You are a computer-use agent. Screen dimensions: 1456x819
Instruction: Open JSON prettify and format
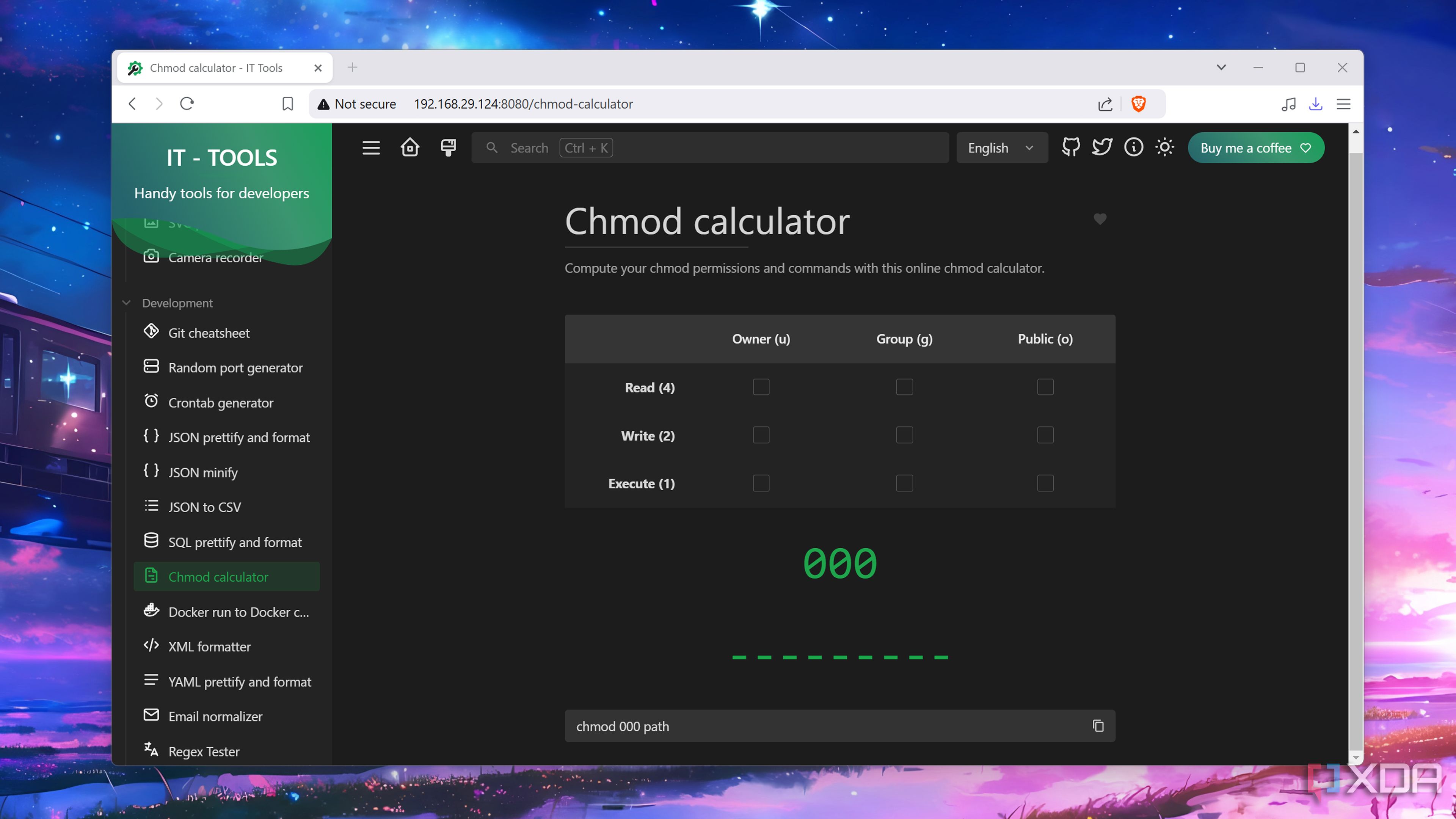click(x=239, y=437)
